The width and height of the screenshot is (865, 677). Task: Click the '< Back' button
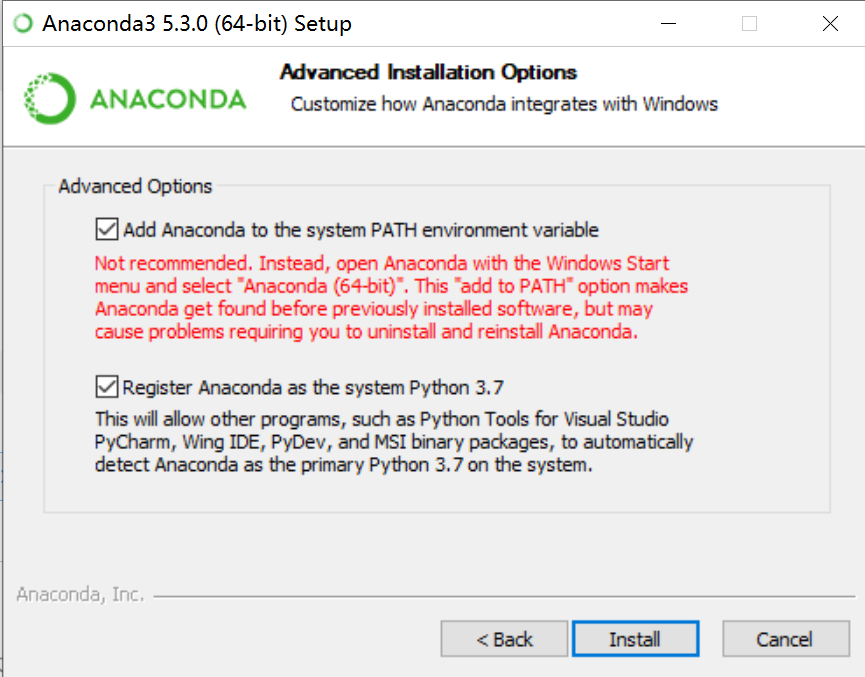(504, 639)
